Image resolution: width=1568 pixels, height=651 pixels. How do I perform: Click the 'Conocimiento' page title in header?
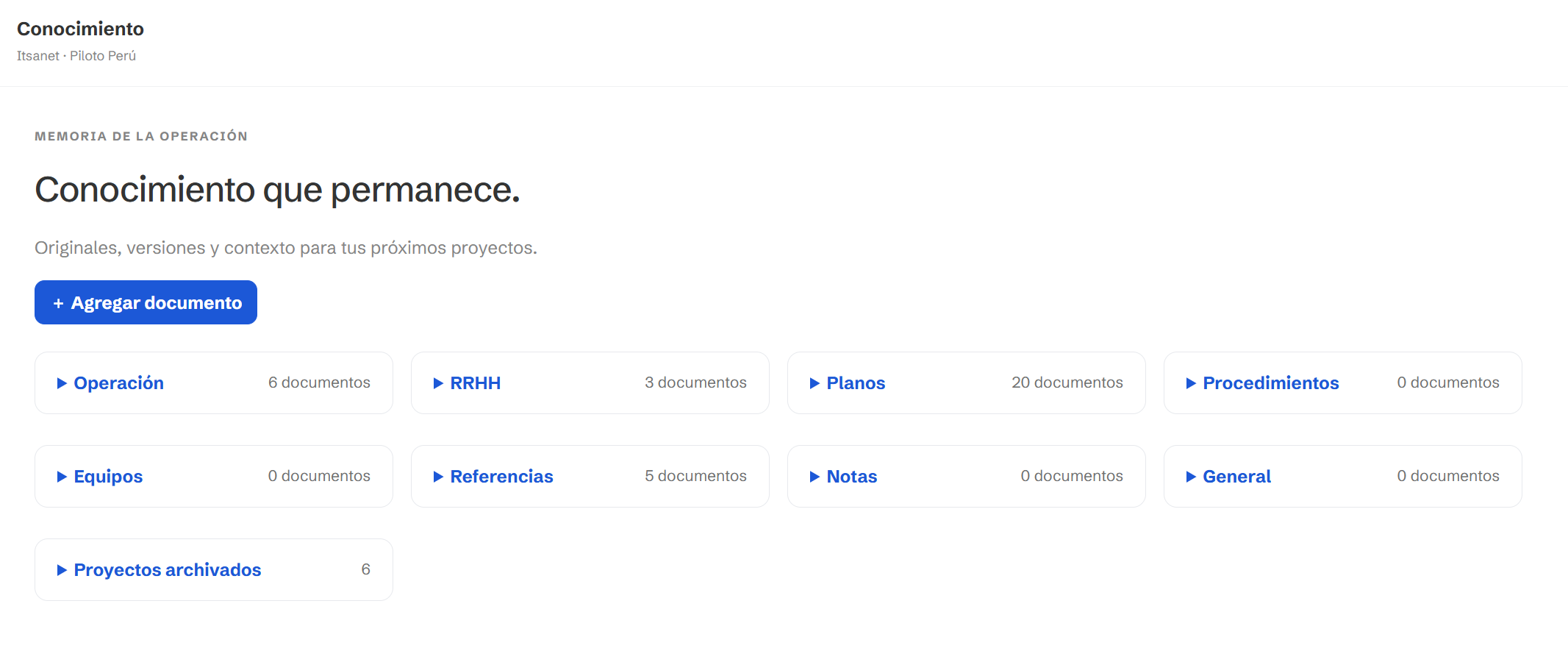tap(80, 29)
